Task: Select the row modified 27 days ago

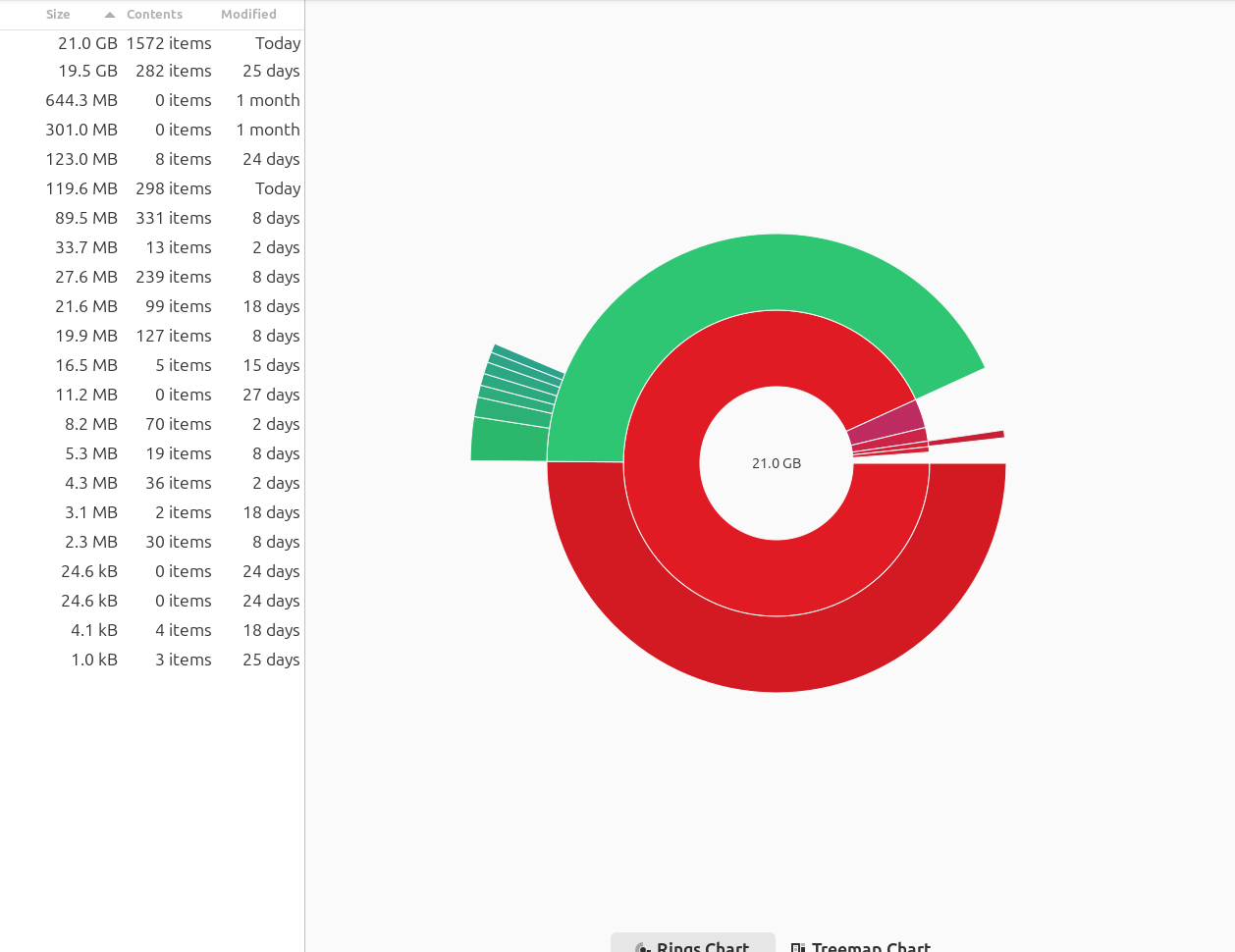Action: [x=152, y=395]
